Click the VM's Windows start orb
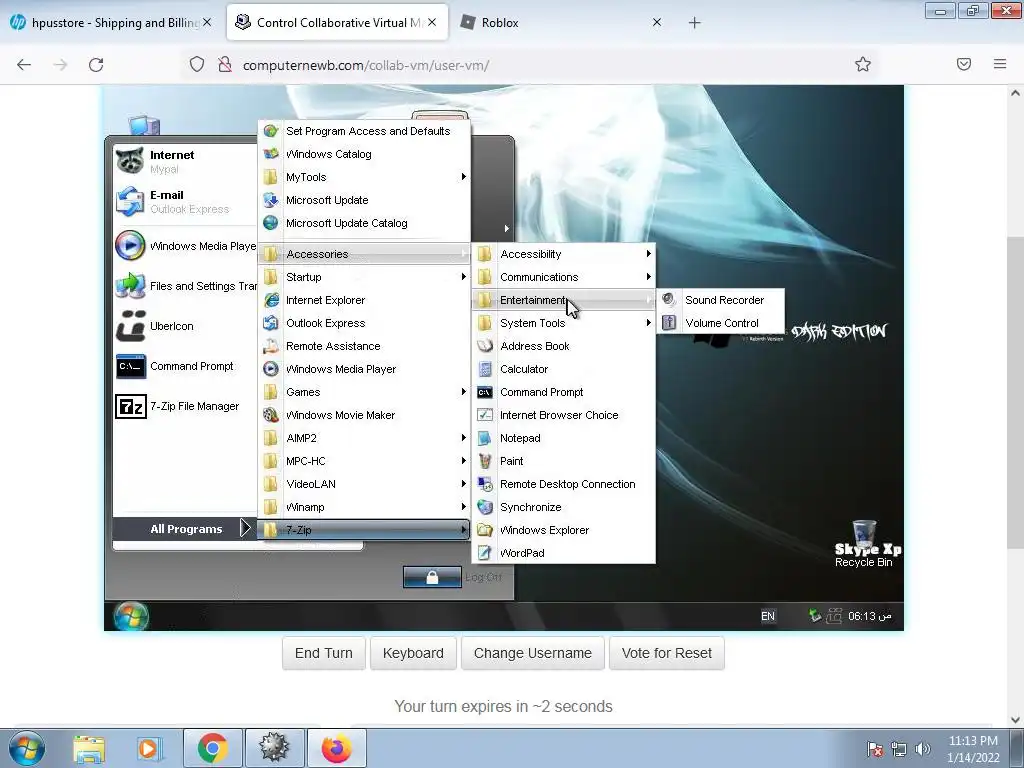Image resolution: width=1024 pixels, height=768 pixels. pyautogui.click(x=131, y=616)
